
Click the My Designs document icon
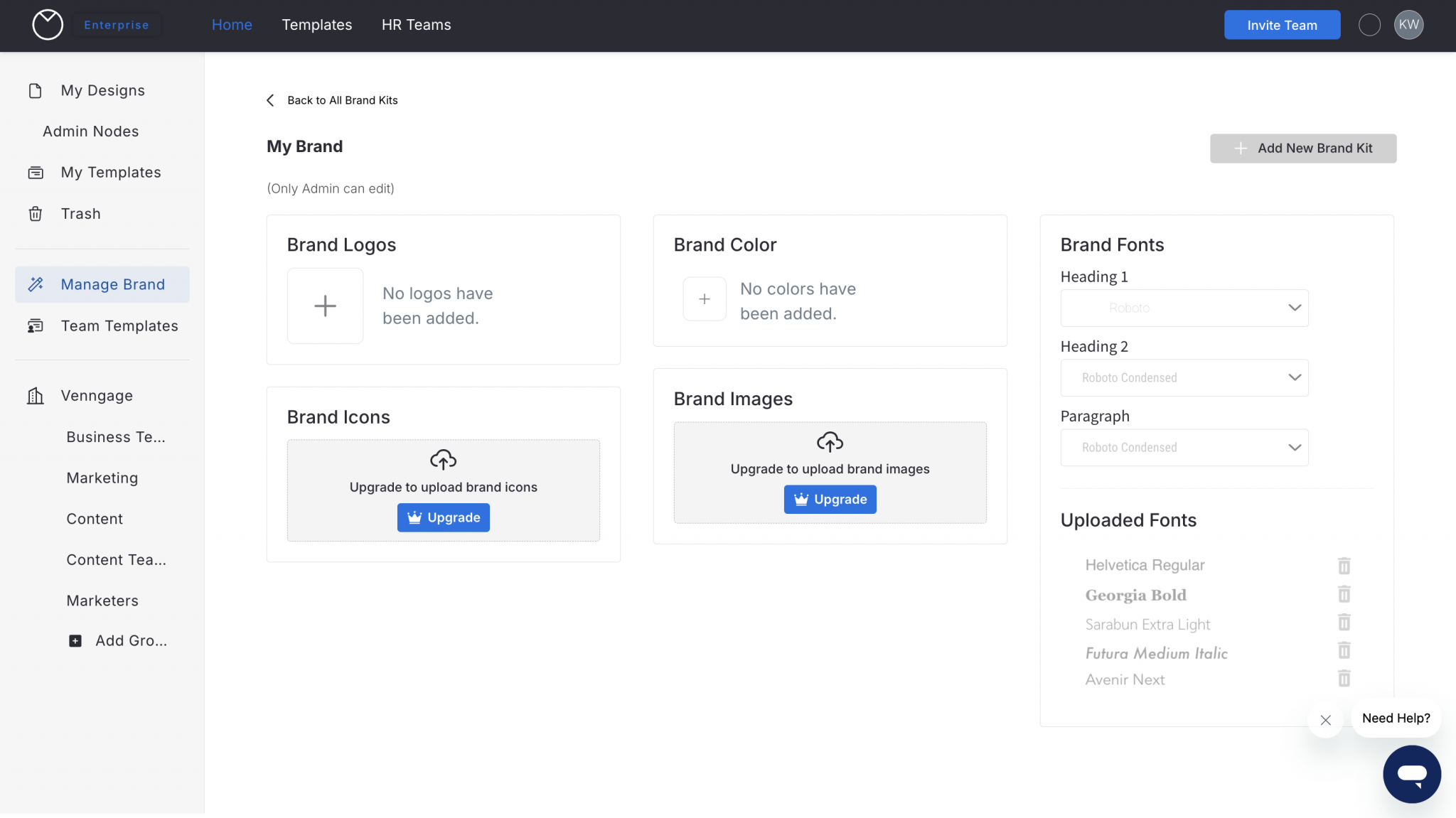35,90
